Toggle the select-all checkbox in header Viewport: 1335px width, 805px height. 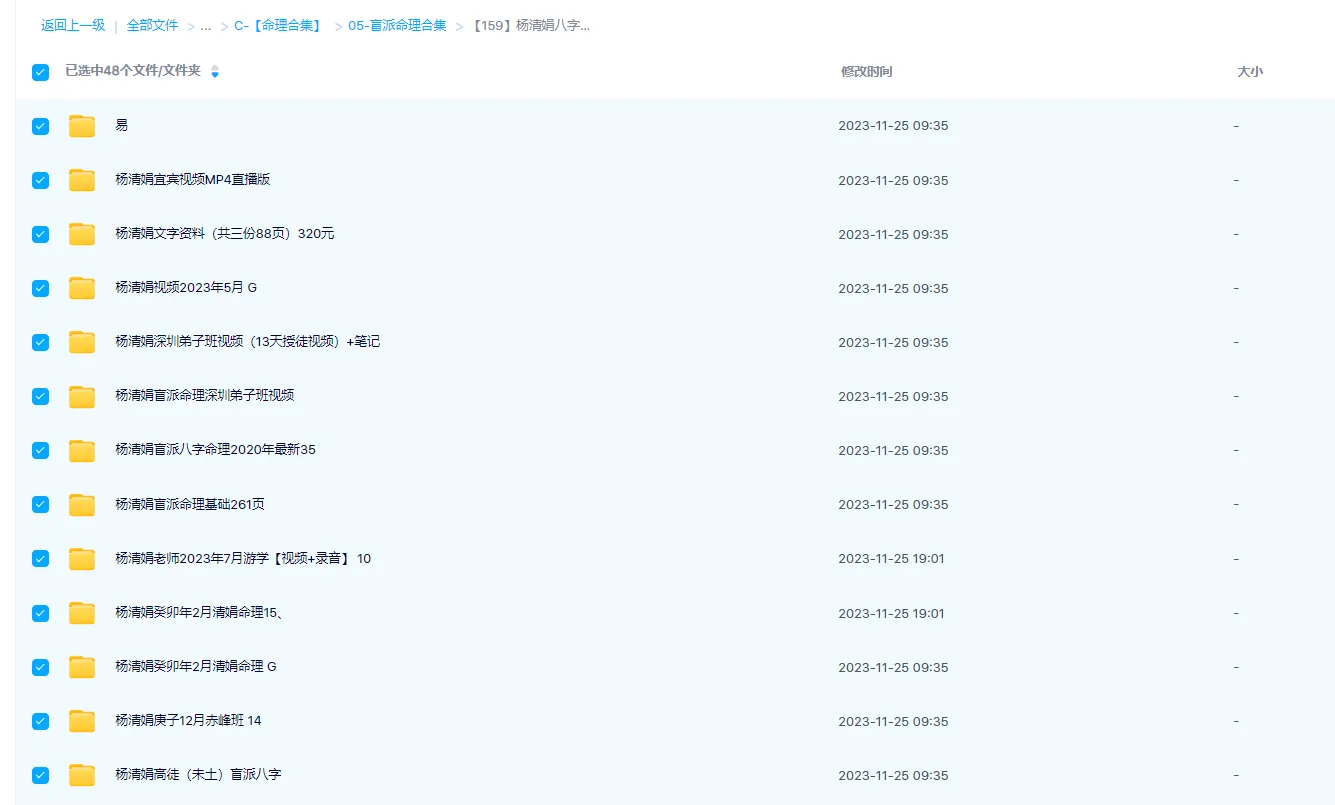40,72
